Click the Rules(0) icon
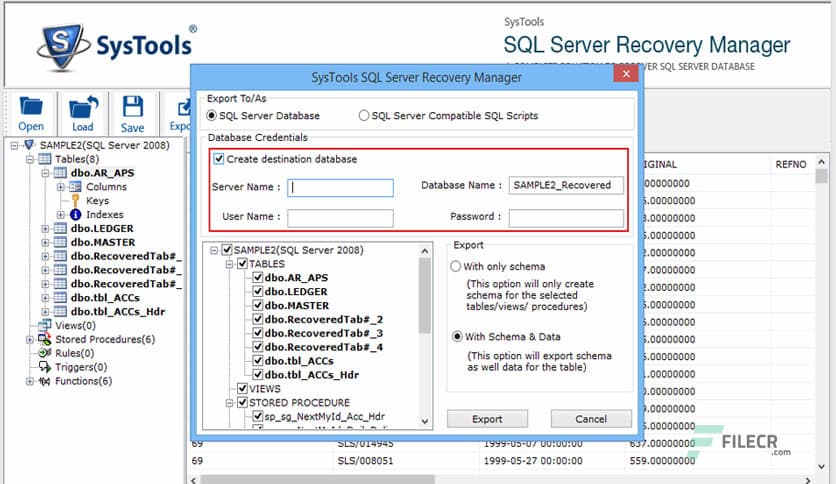836x484 pixels. click(45, 353)
